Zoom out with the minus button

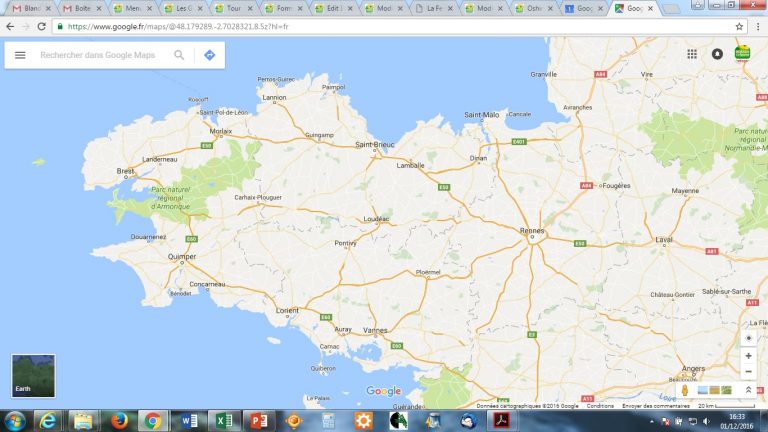pyautogui.click(x=748, y=371)
